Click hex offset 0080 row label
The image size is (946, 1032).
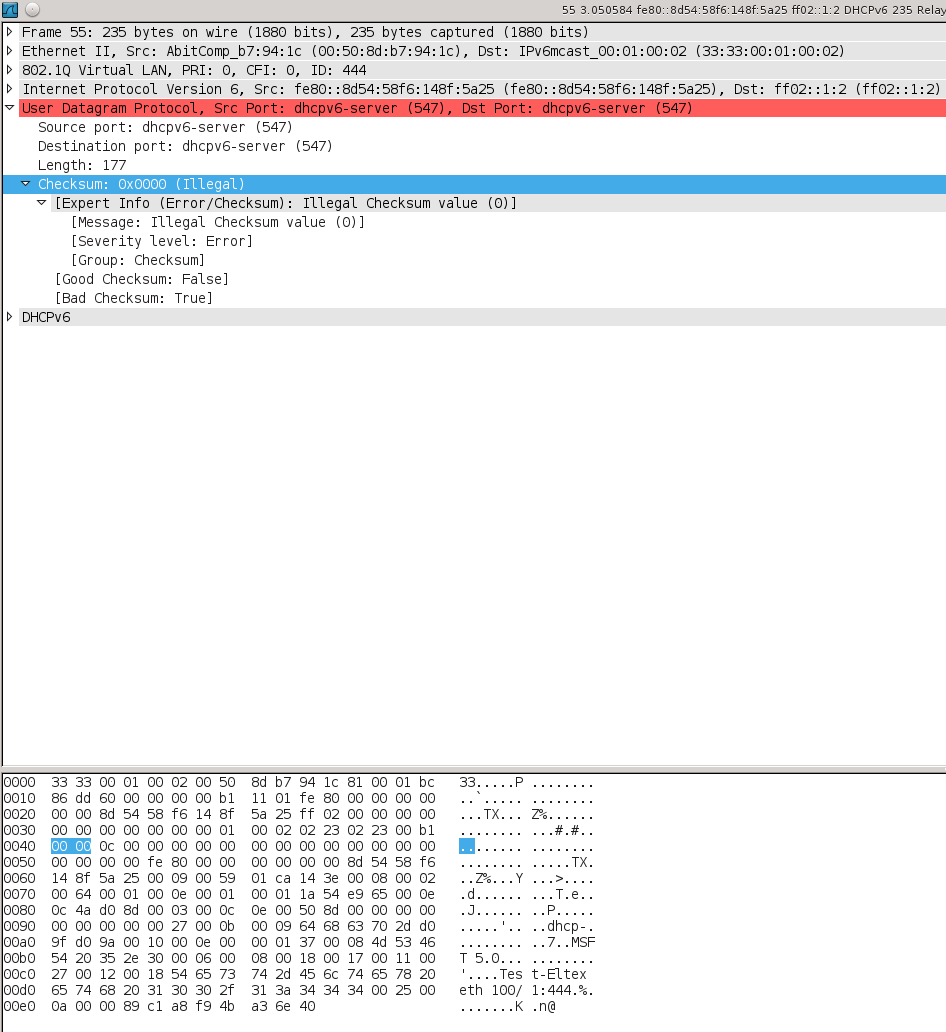(20, 910)
